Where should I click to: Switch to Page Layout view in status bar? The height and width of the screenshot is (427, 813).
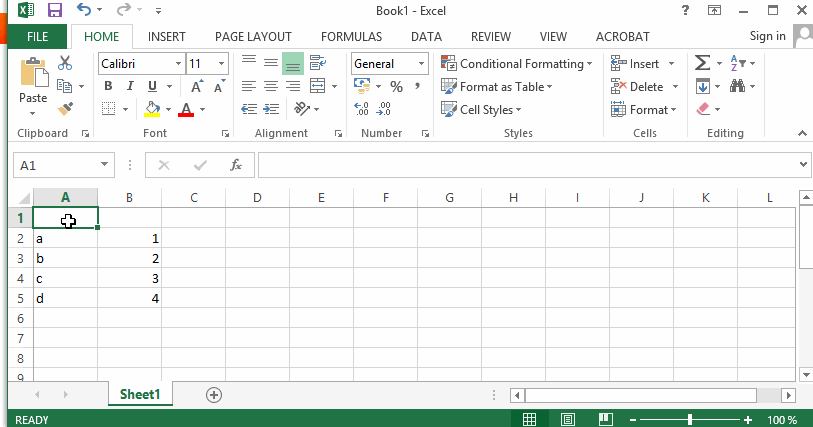568,419
